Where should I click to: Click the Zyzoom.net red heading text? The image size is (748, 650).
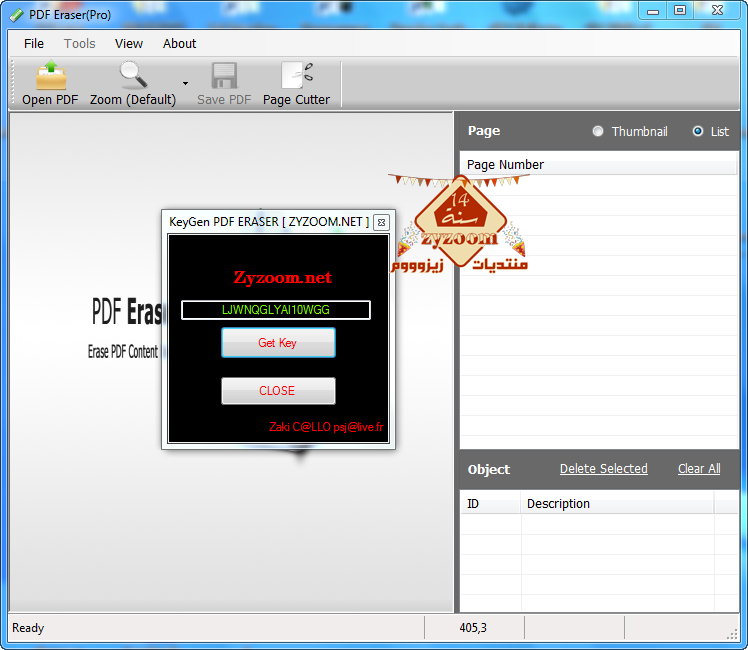coord(282,277)
